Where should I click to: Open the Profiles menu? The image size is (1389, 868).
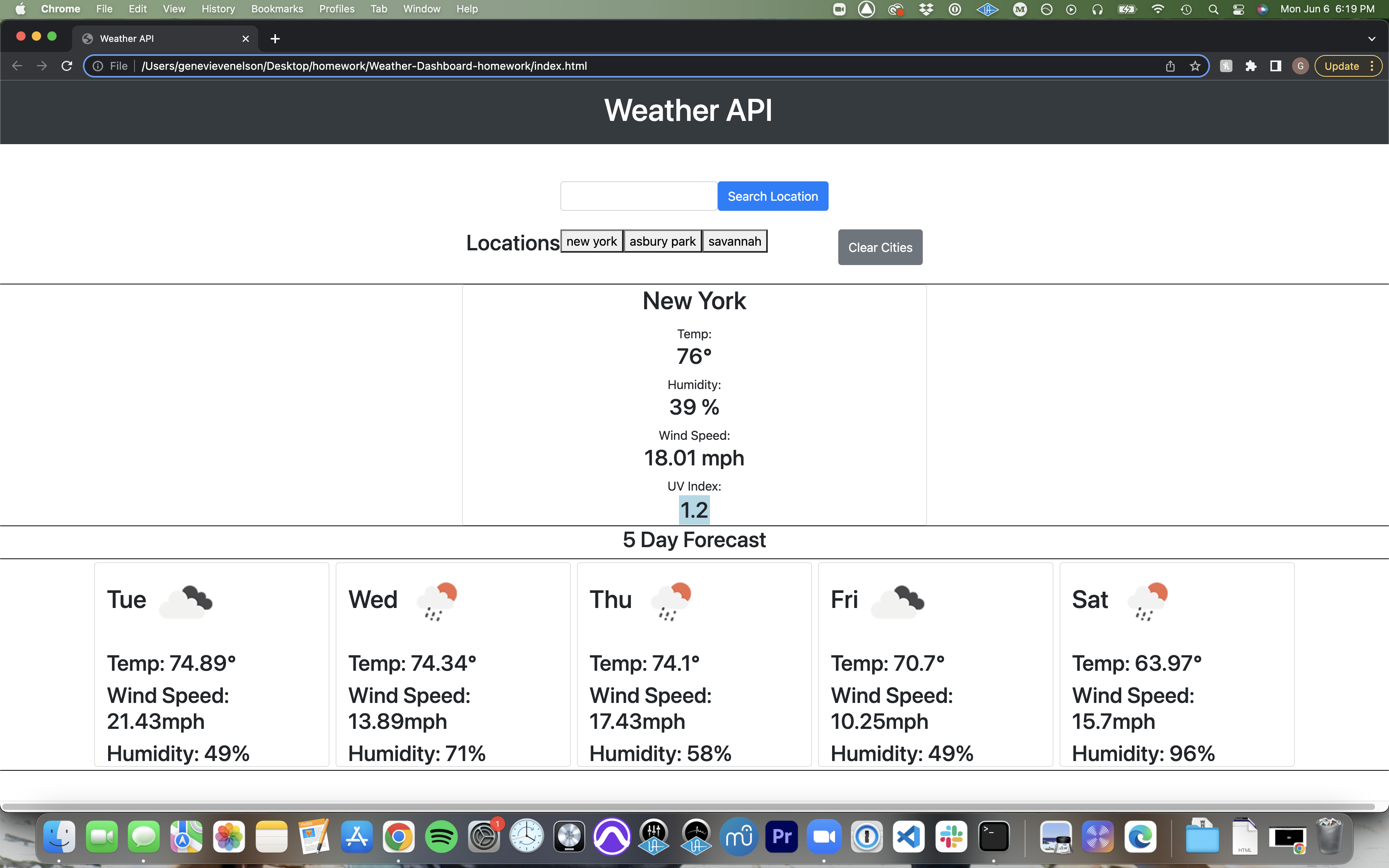[337, 9]
